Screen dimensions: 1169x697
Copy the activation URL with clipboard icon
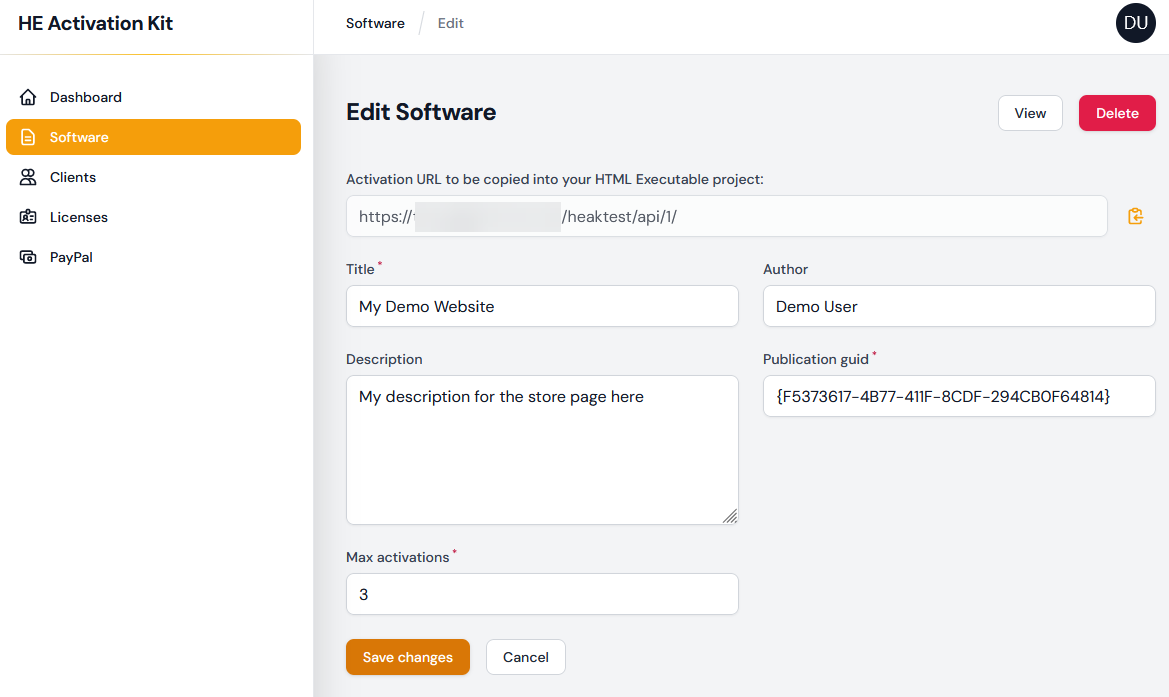pos(1135,216)
